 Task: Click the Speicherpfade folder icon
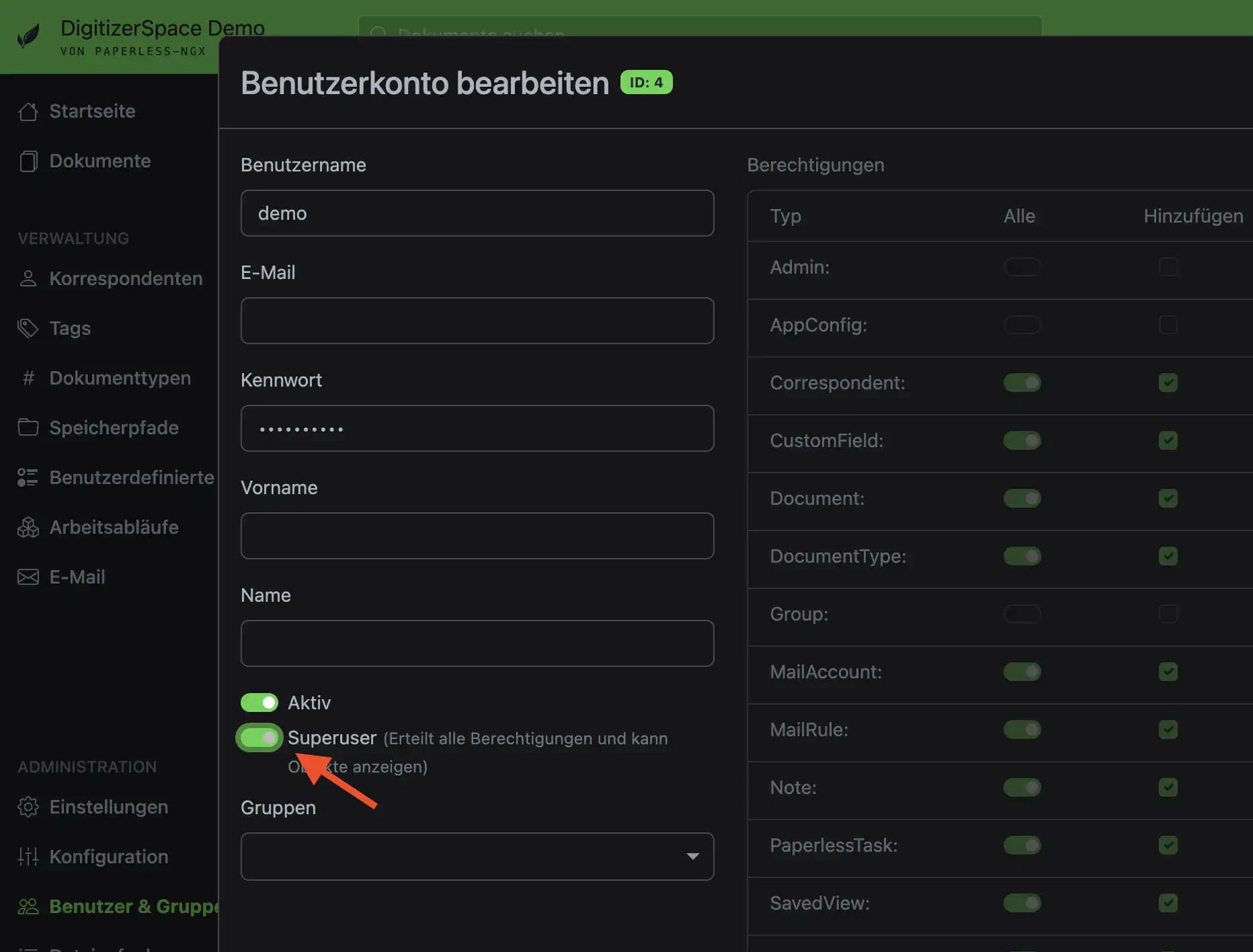pyautogui.click(x=28, y=428)
